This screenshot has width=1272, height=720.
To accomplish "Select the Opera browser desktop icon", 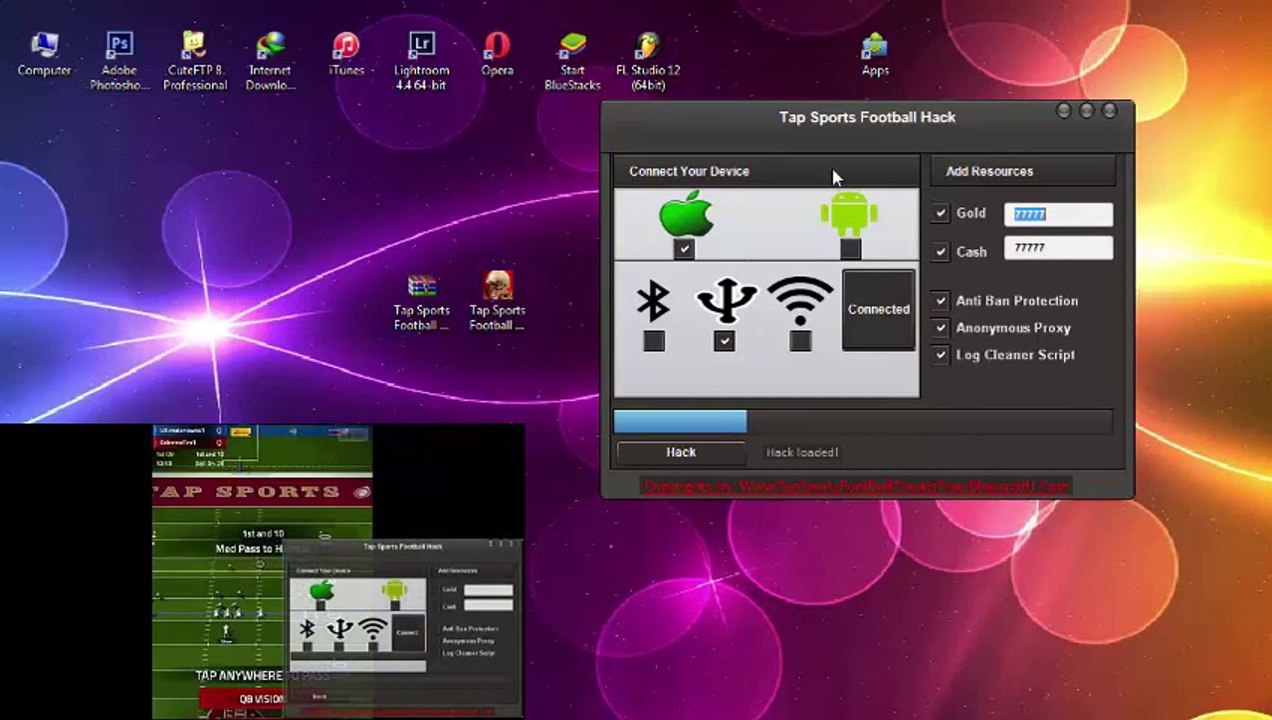I will (497, 55).
